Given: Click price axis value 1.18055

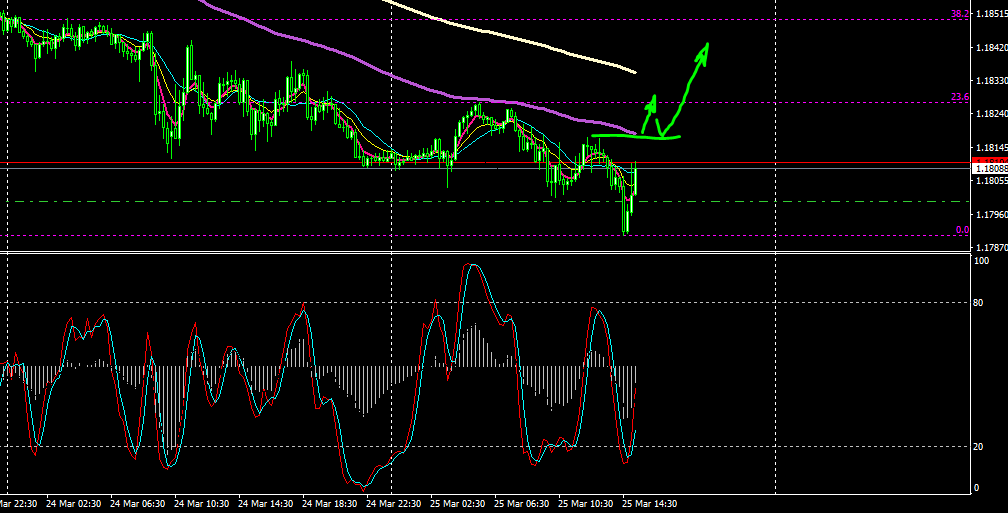Looking at the screenshot, I should [x=991, y=181].
